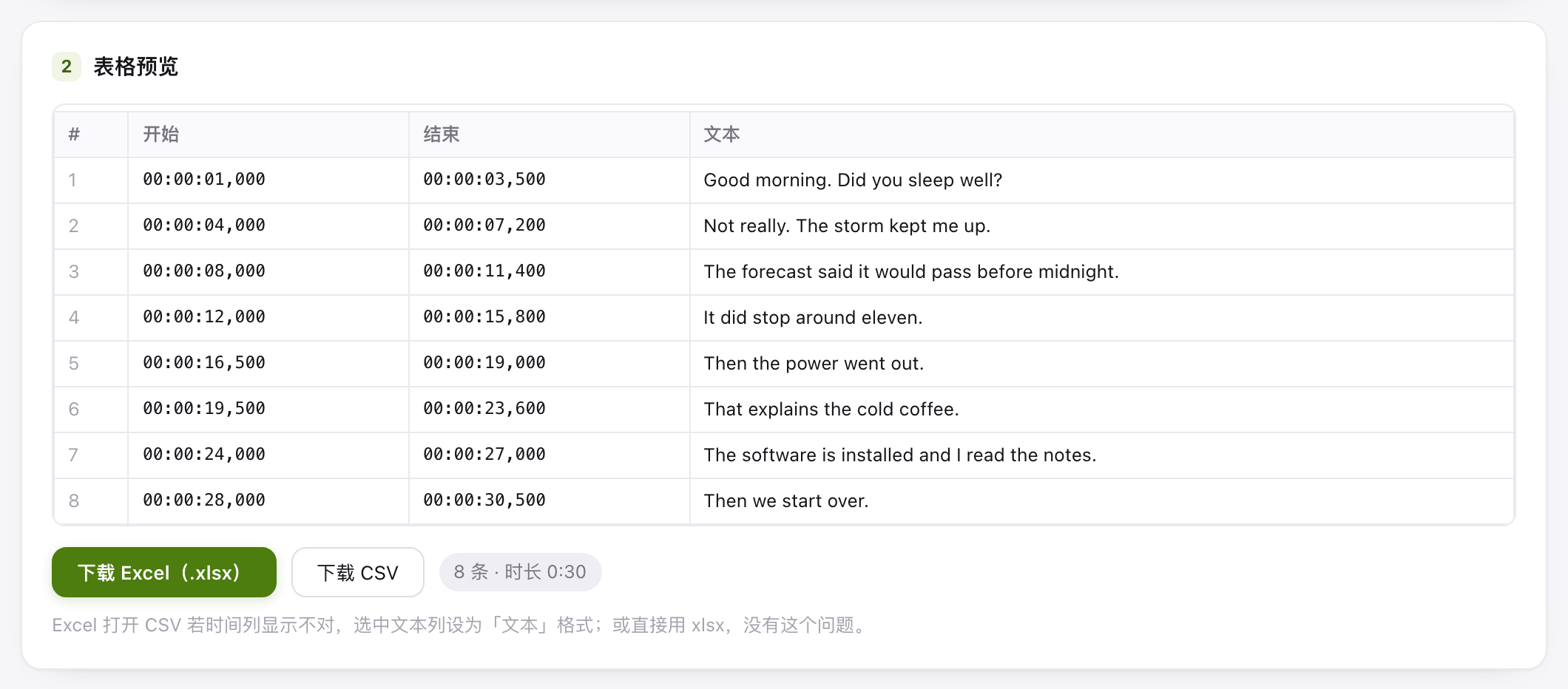Viewport: 1568px width, 689px height.
Task: Click 'Then we start over.' cell
Action: pyautogui.click(x=1102, y=501)
